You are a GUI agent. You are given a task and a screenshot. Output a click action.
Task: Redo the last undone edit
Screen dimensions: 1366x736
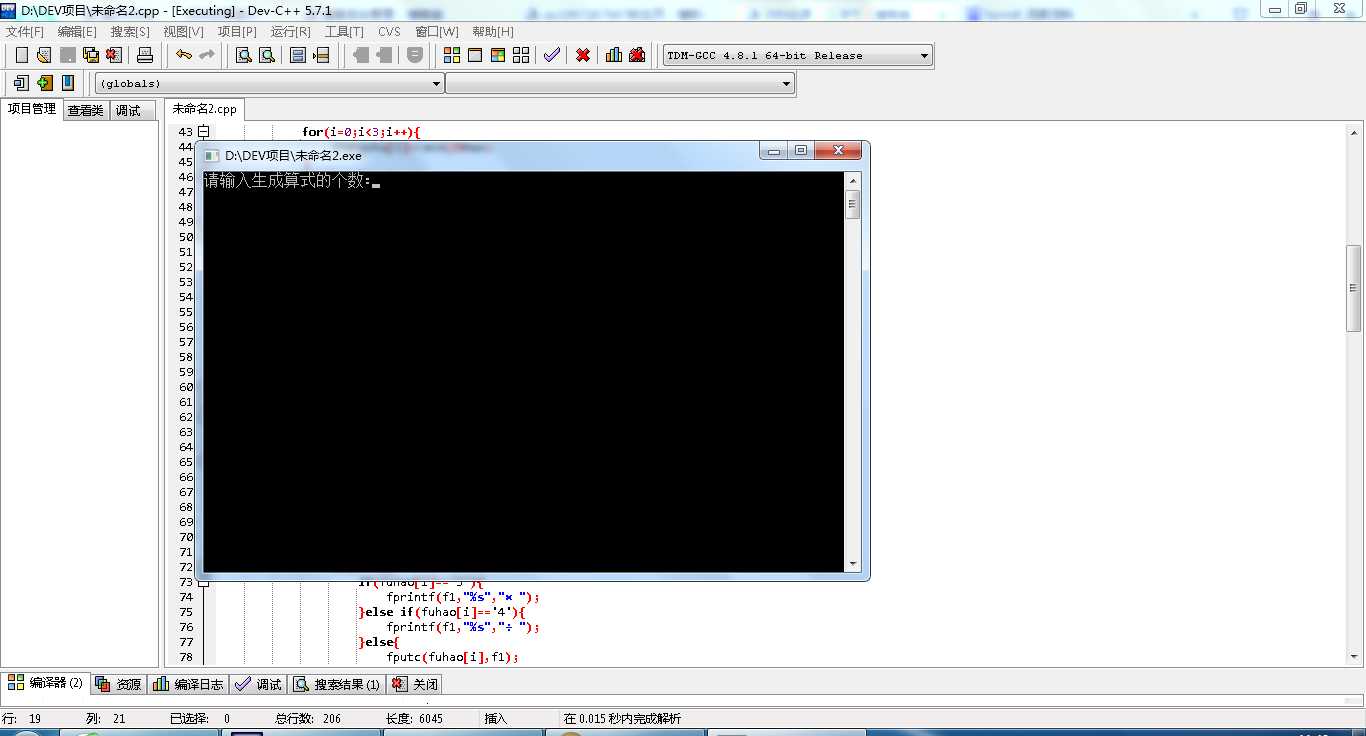207,55
